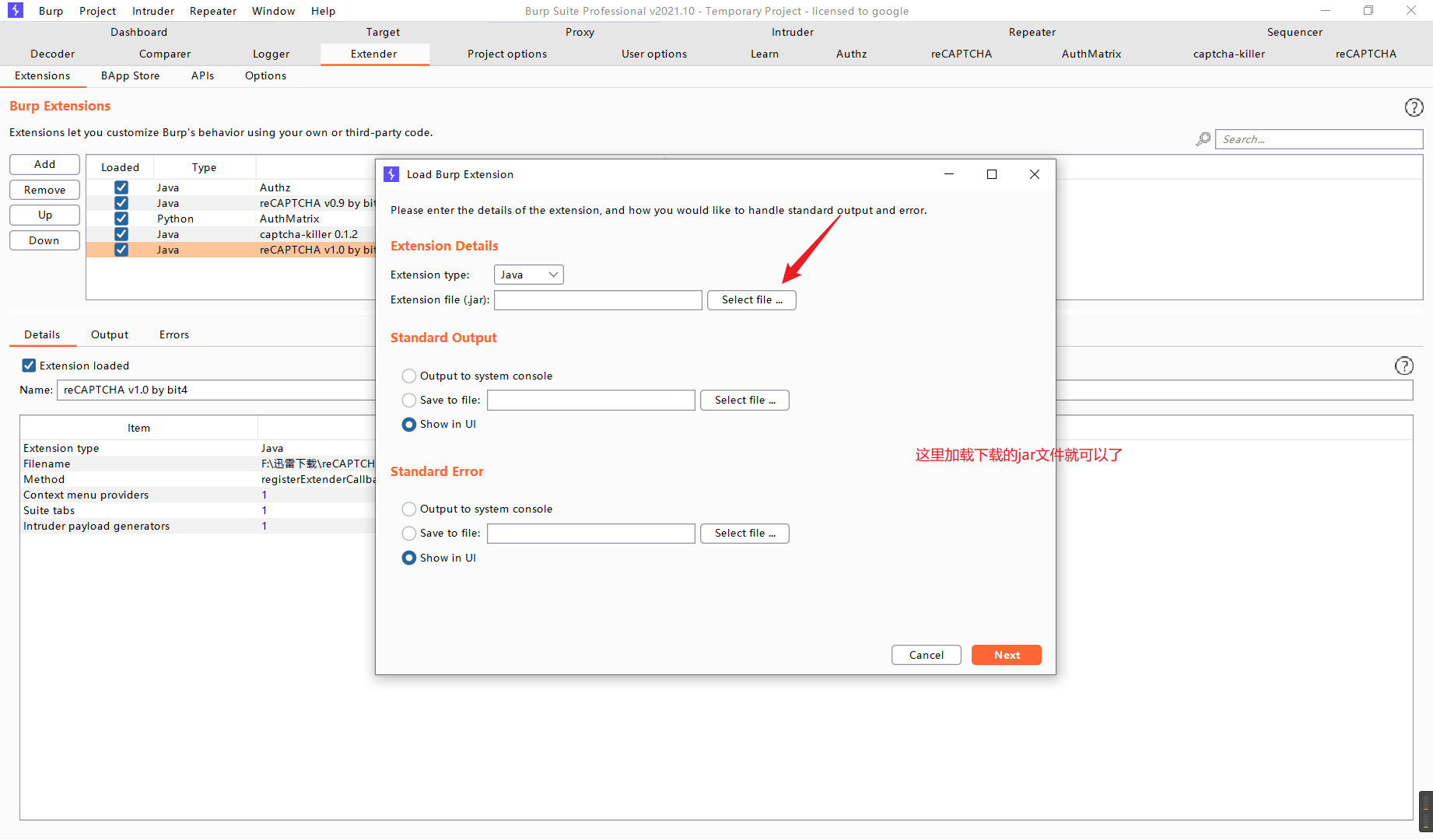Viewport: 1433px width, 840px height.
Task: Cancel the Load Burp Extension dialog
Action: 927,655
